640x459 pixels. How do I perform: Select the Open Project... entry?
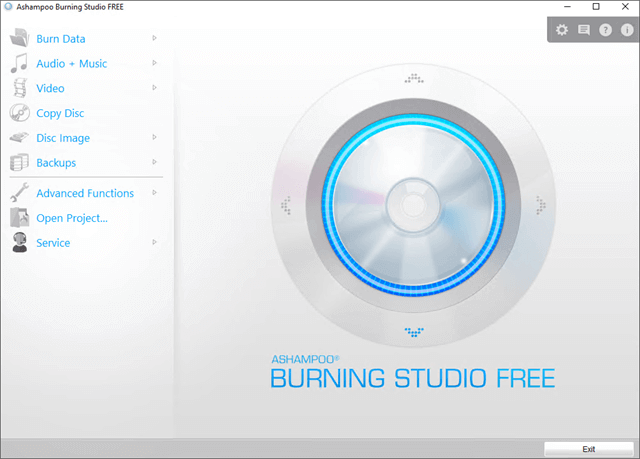click(72, 218)
